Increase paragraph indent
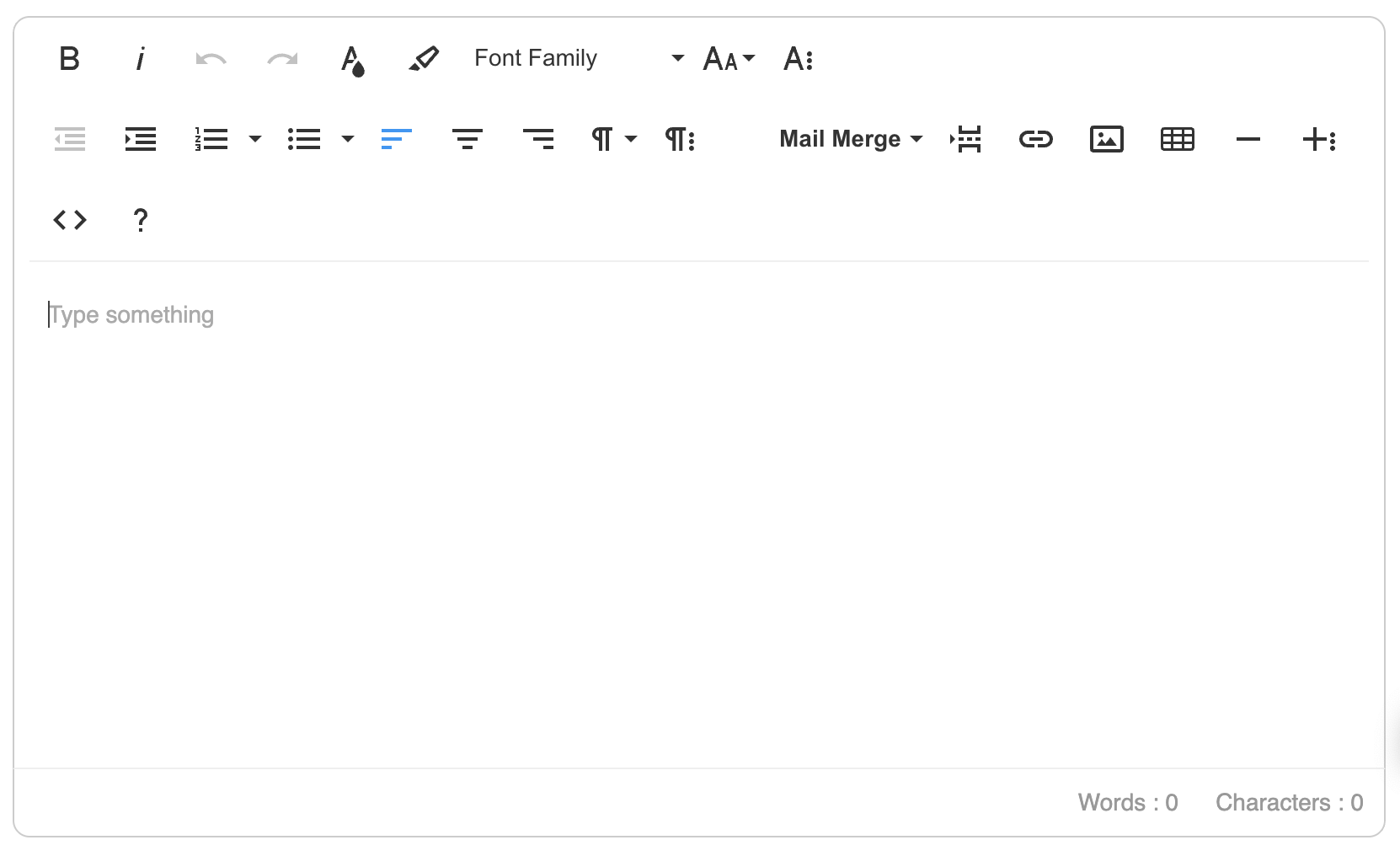 [140, 139]
